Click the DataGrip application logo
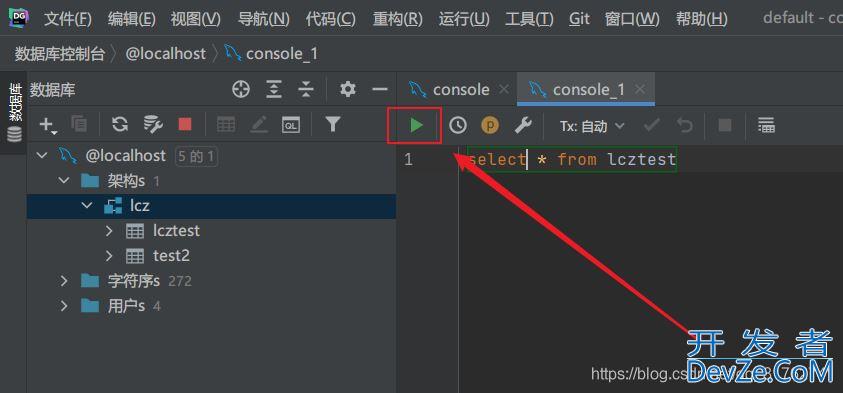This screenshot has width=843, height=393. (x=19, y=18)
